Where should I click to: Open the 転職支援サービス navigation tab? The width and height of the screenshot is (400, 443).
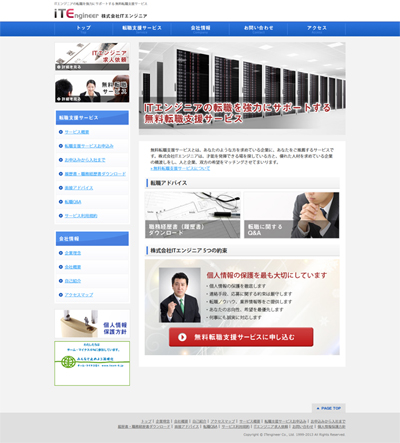coord(142,29)
